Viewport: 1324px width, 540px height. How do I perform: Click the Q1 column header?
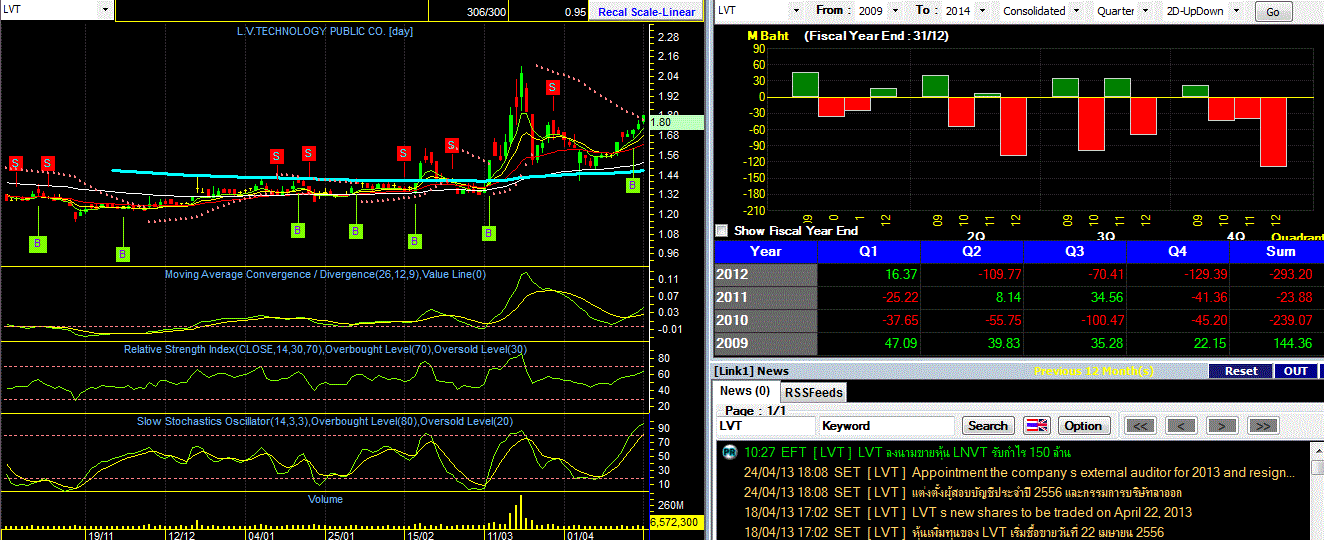tap(870, 252)
